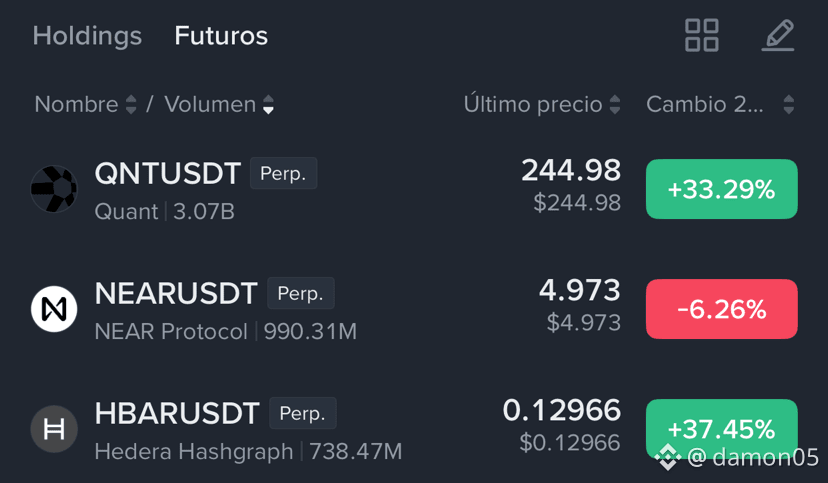Tap the Quant coin logo
The image size is (828, 483).
tap(54, 189)
